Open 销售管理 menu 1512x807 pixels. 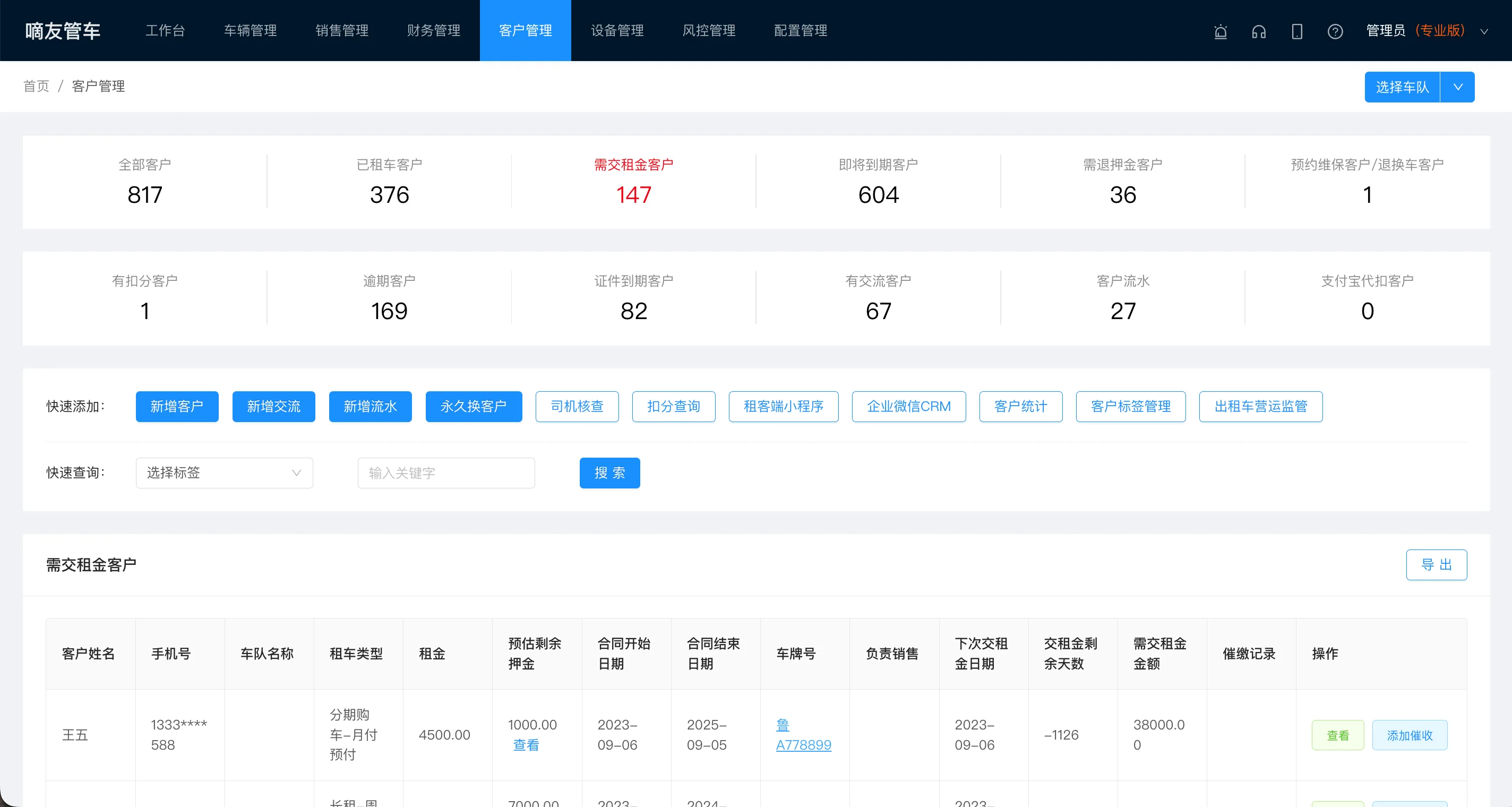click(x=342, y=30)
